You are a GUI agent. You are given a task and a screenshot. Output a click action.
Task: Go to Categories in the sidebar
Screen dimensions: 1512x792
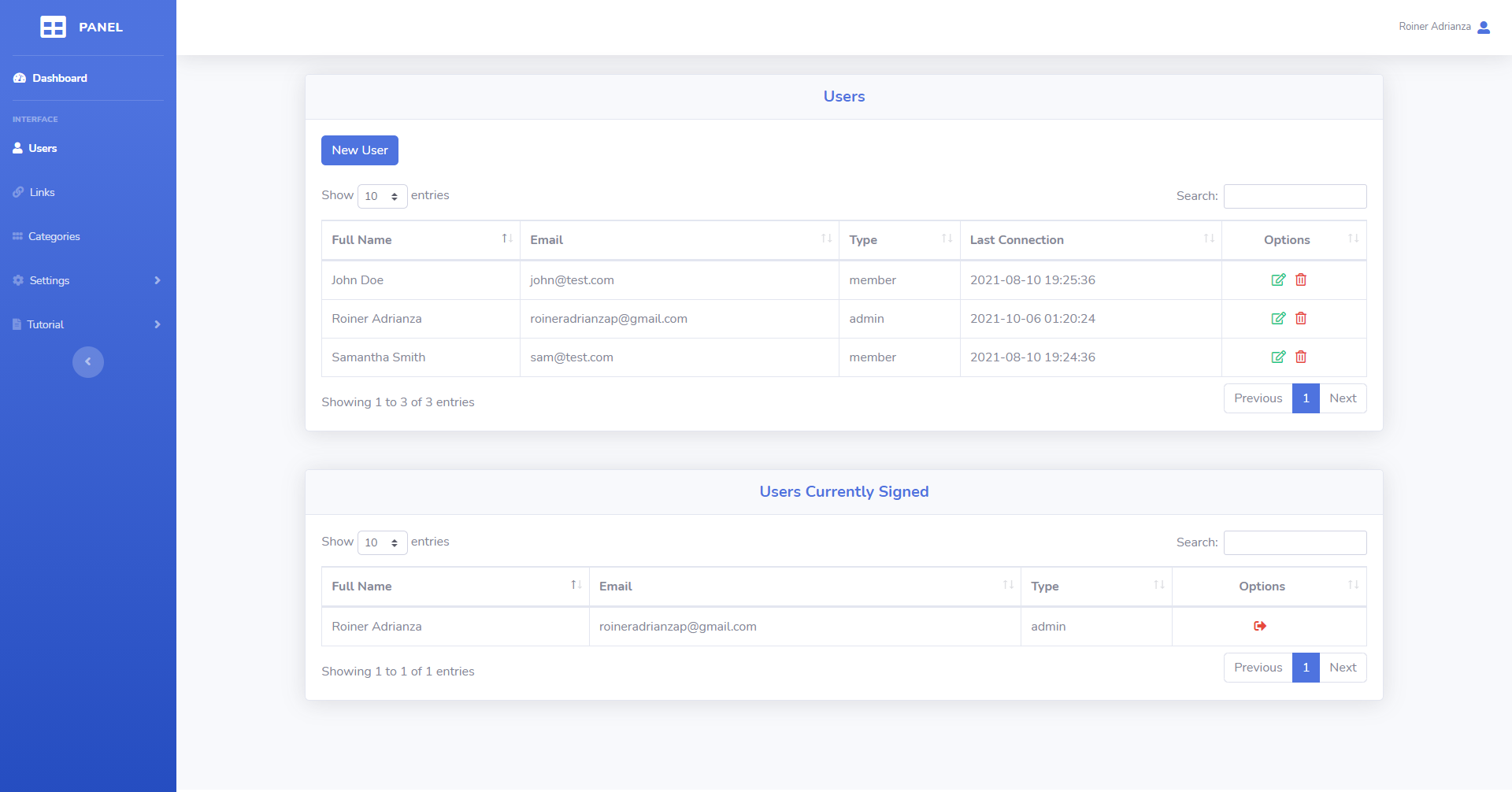coord(54,237)
